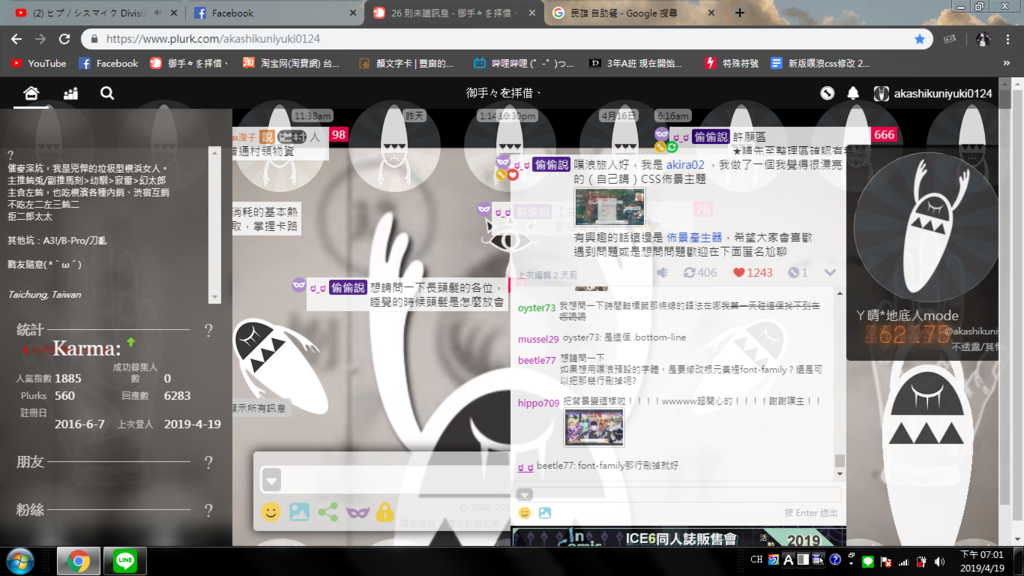1024x576 pixels.
Task: Click response list scrollbar down arrow
Action: pyautogui.click(x=840, y=474)
